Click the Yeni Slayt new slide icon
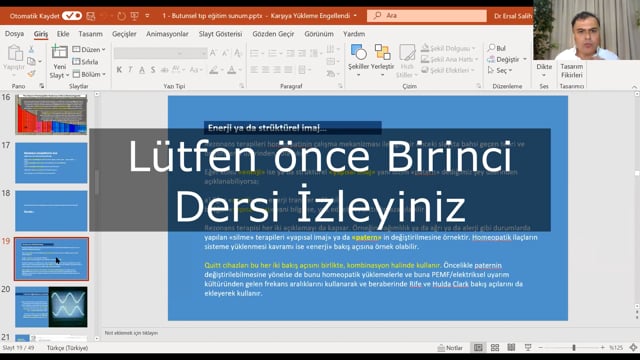640x360 pixels. pos(60,52)
